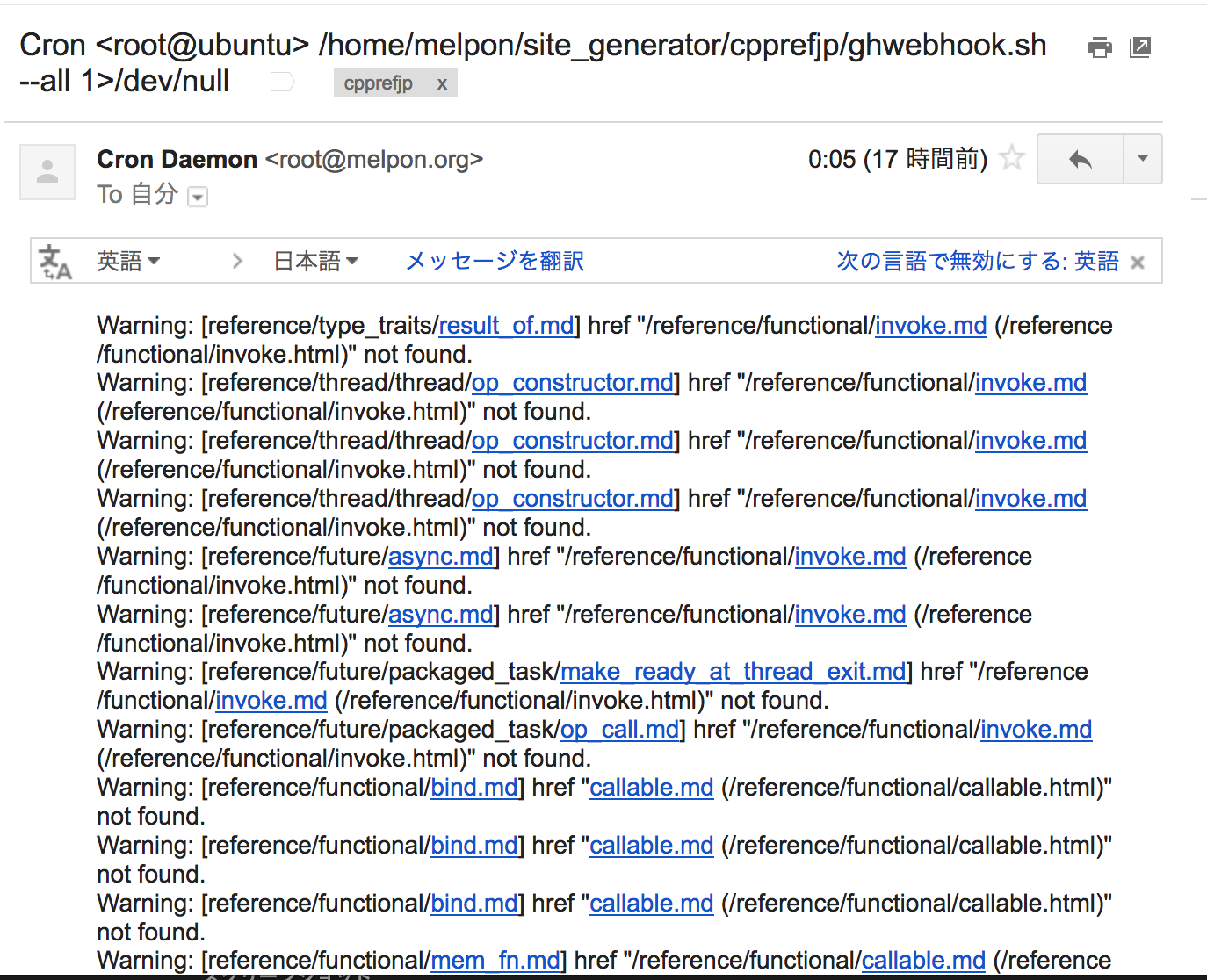The height and width of the screenshot is (980, 1207).
Task: Reply to Cron Daemon
Action: tap(1079, 159)
